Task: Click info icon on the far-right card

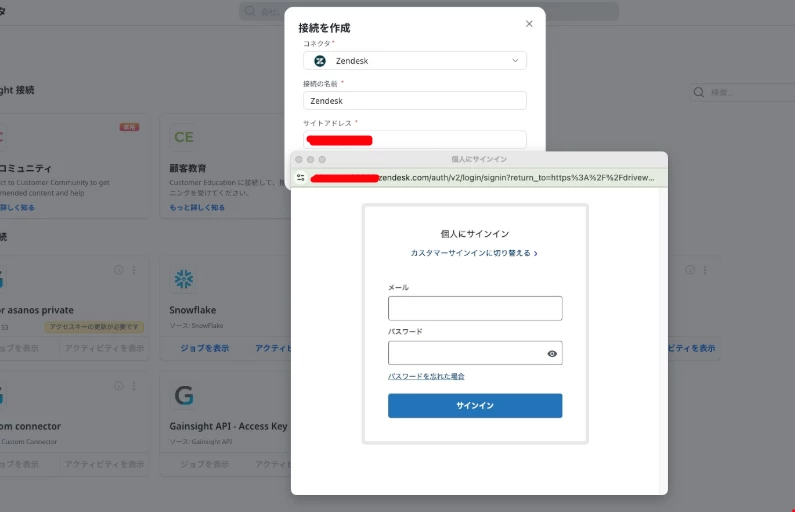Action: coord(690,270)
